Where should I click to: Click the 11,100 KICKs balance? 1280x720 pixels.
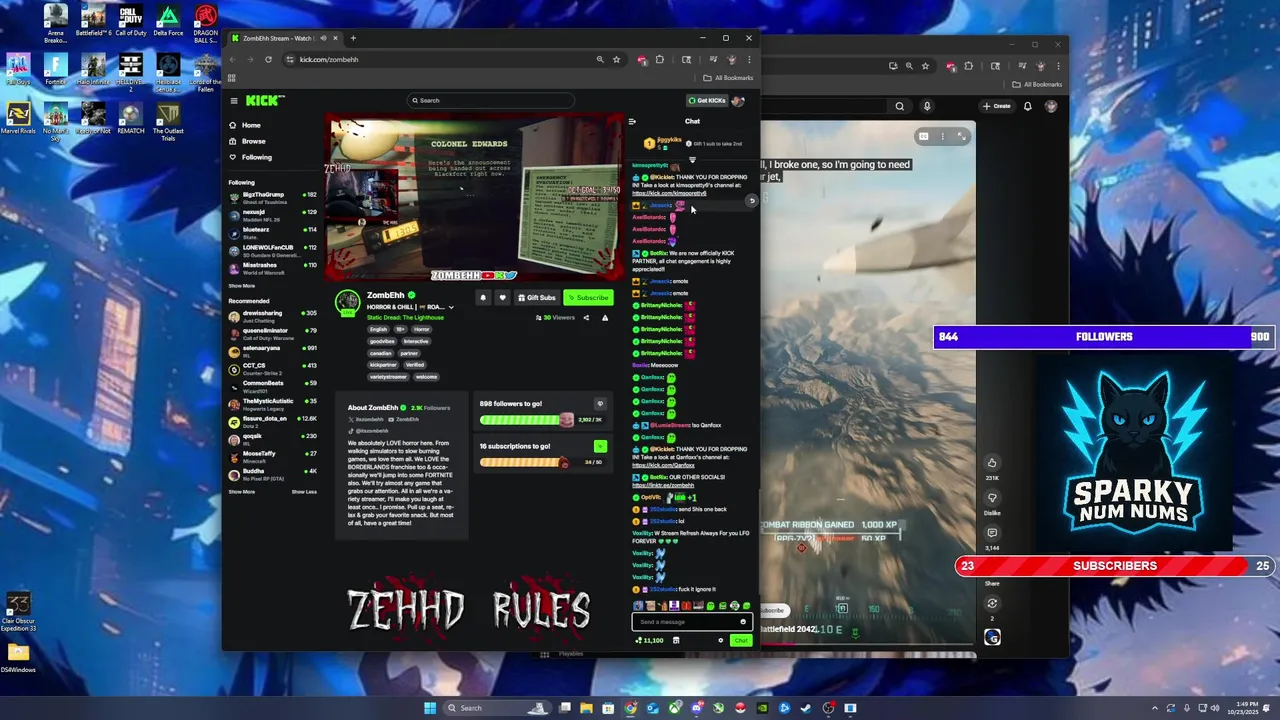(649, 640)
